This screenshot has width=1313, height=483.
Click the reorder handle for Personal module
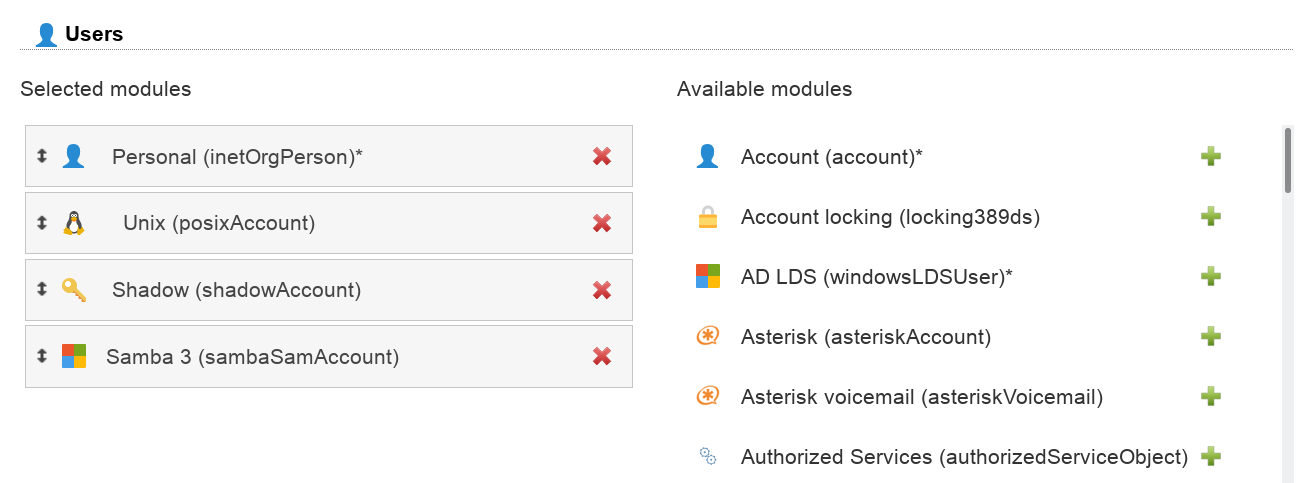click(42, 156)
